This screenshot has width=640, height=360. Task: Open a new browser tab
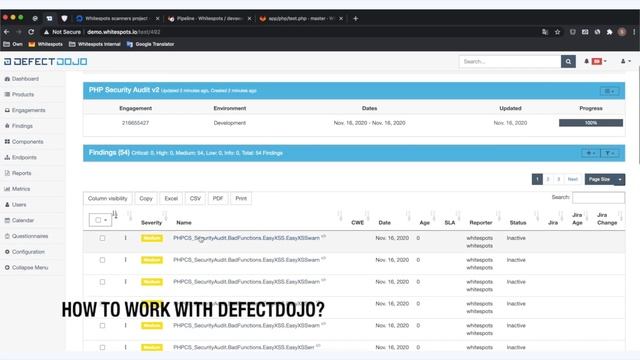[x=356, y=18]
